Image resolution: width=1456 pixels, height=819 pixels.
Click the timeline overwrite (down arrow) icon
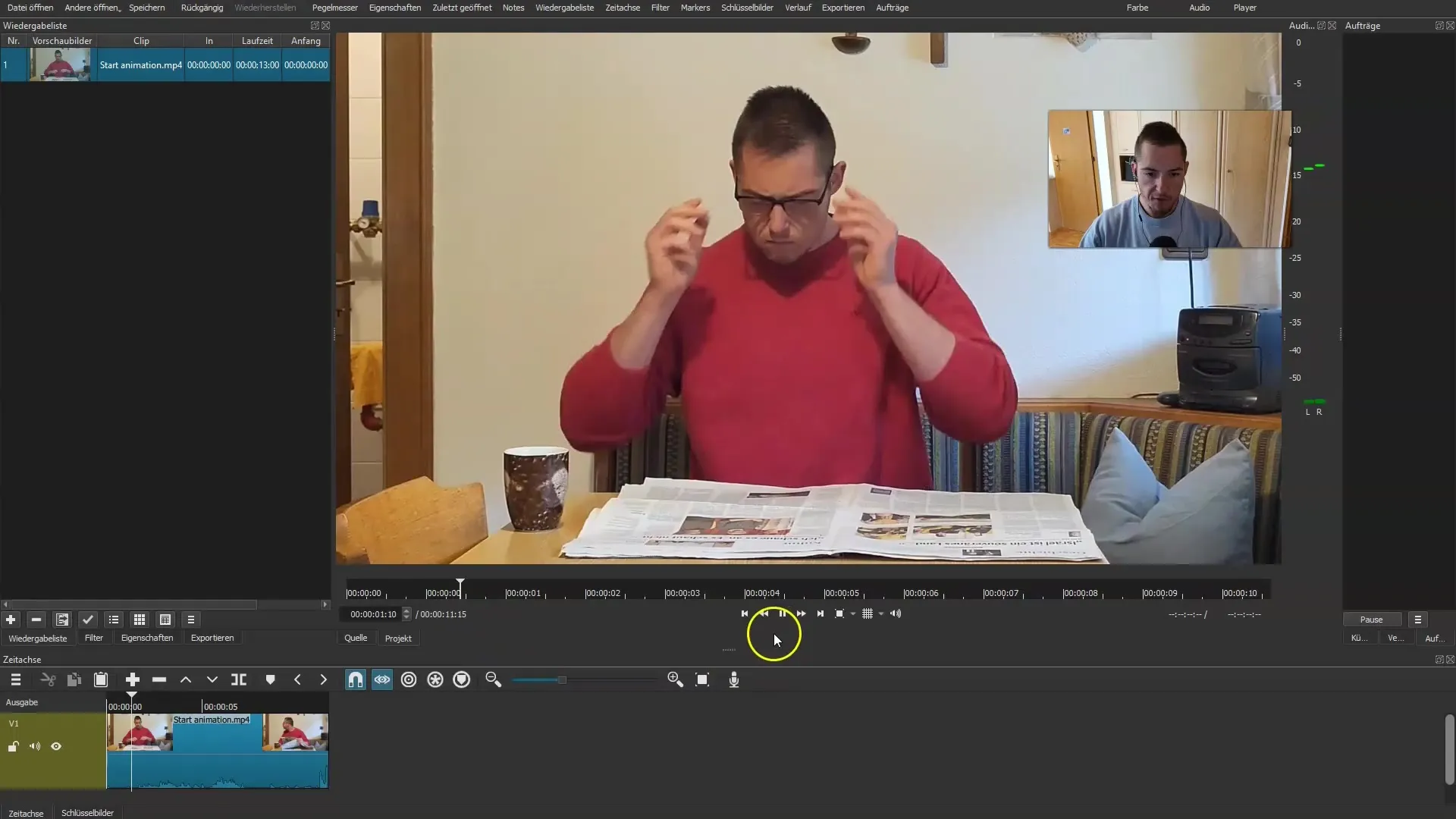212,680
